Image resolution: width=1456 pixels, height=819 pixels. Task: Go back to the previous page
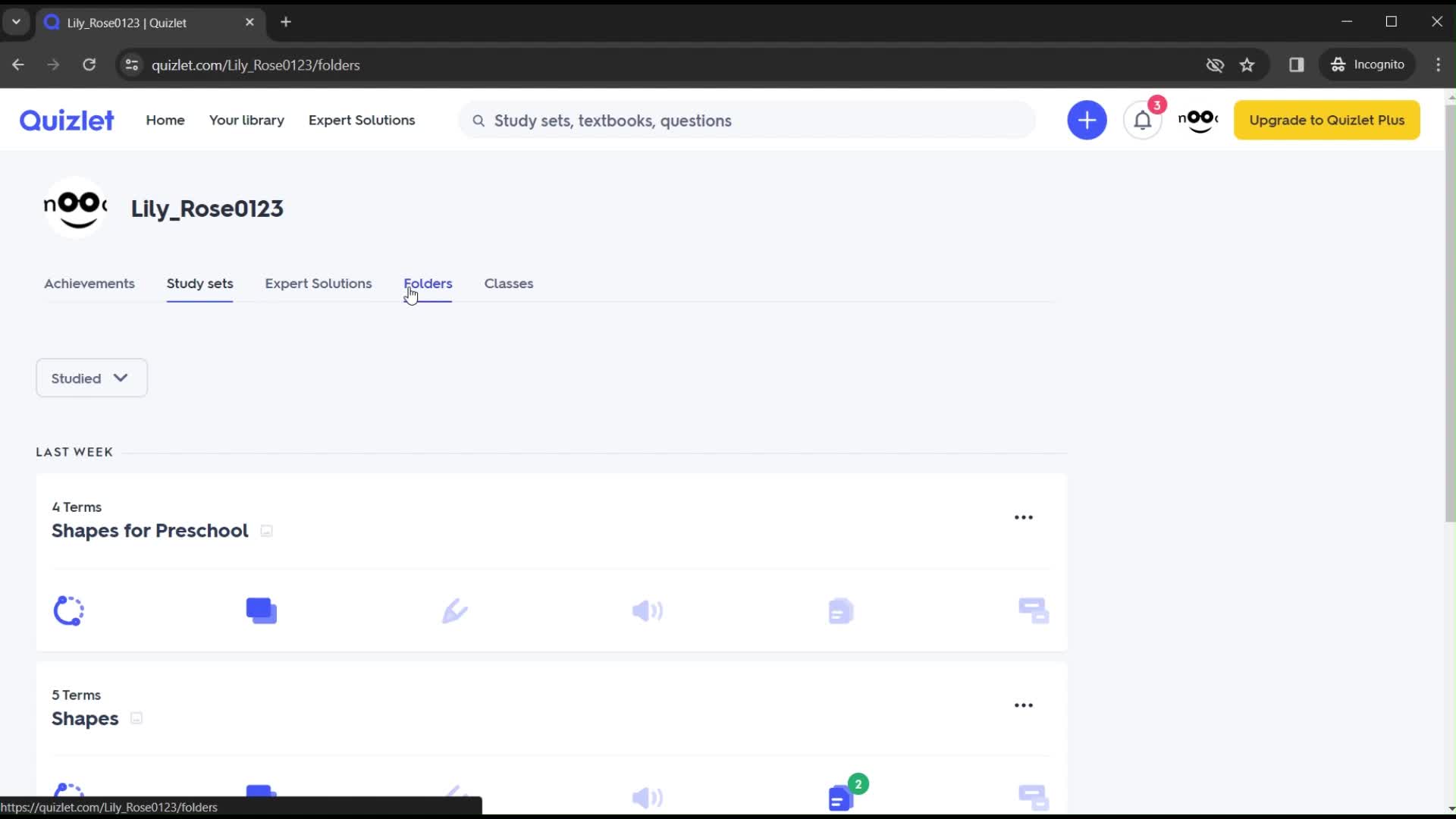(18, 65)
